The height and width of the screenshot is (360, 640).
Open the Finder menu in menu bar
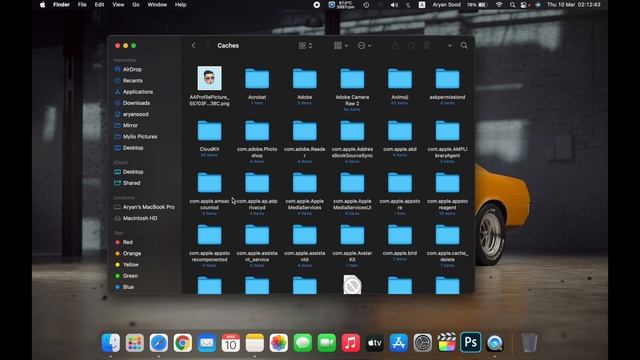coord(61,5)
